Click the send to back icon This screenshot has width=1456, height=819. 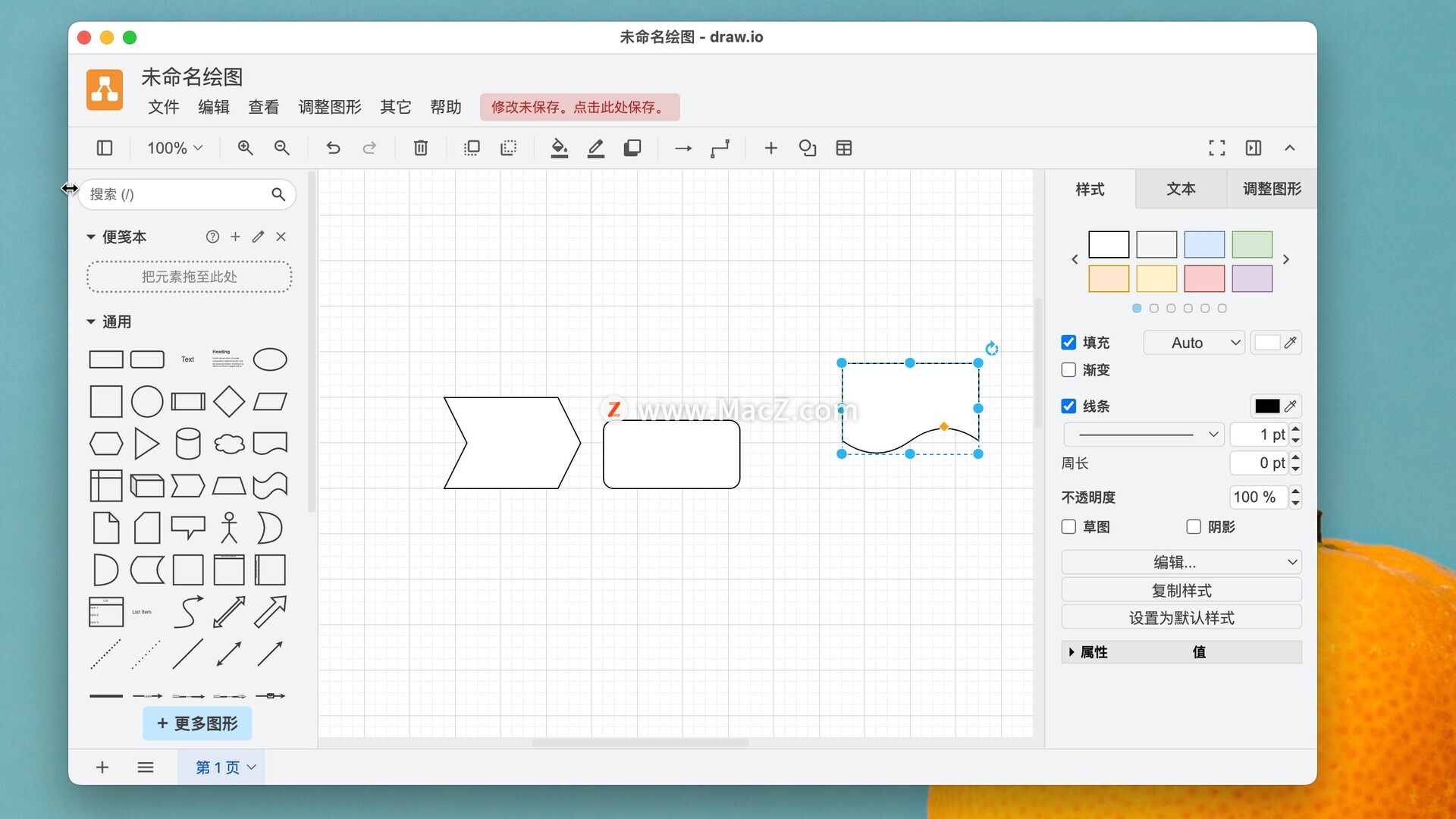(x=508, y=148)
